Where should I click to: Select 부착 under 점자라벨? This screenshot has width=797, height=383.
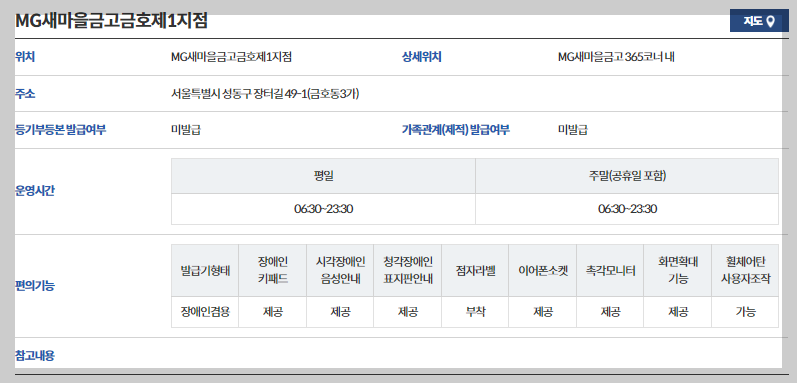[x=475, y=312]
